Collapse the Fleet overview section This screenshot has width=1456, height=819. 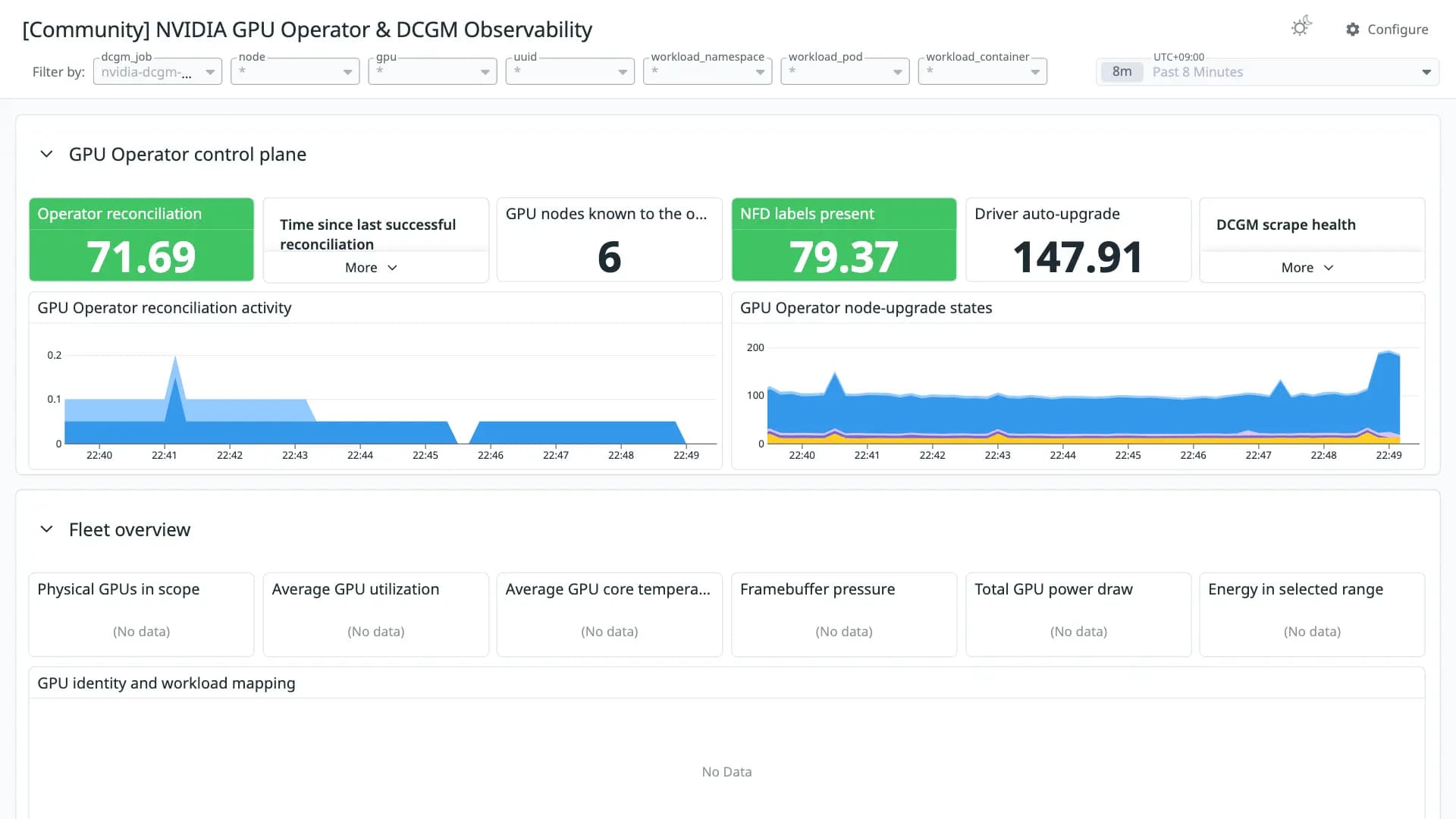pos(46,529)
